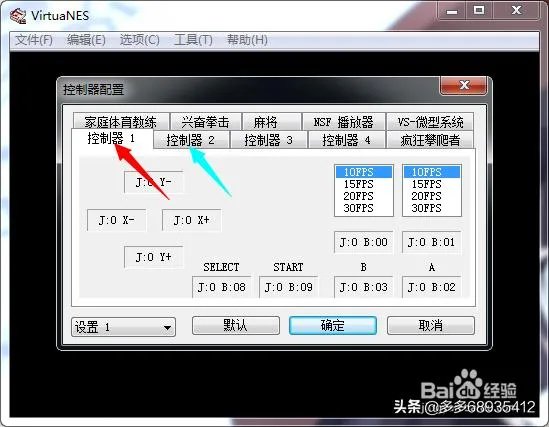Open the 兴奋拳击 tab
This screenshot has width=549, height=427.
coord(206,121)
